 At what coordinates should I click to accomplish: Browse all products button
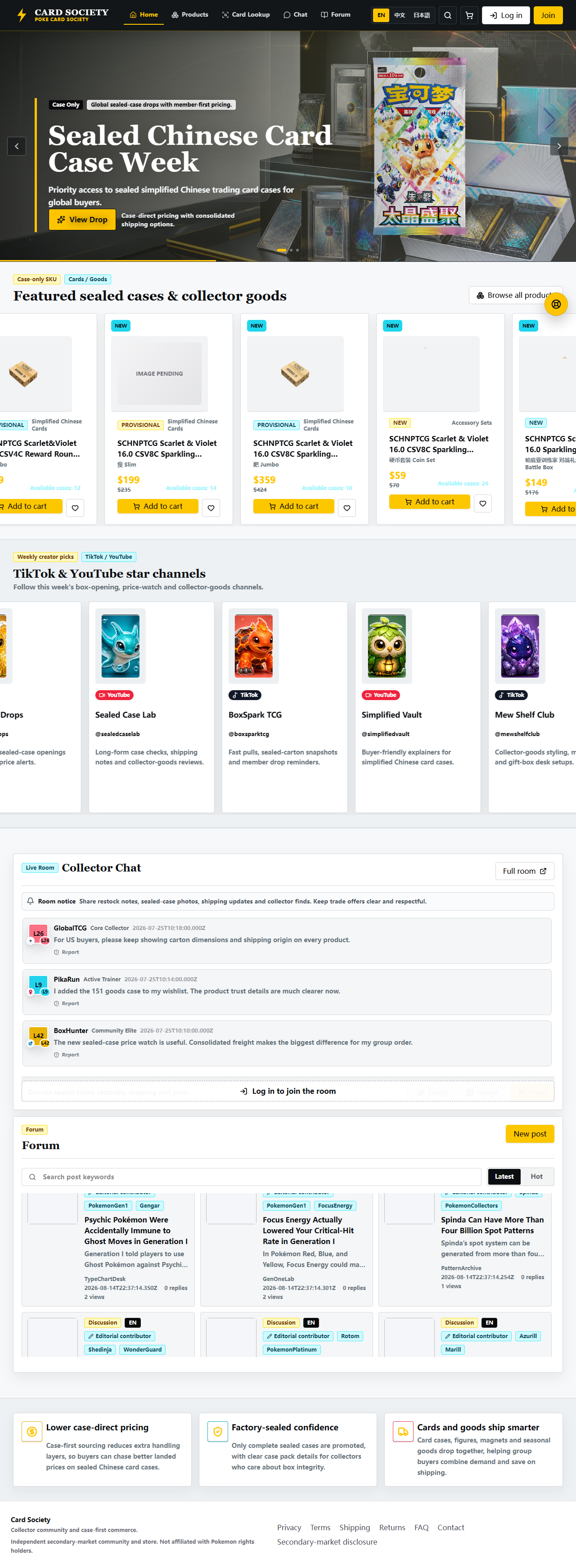516,295
